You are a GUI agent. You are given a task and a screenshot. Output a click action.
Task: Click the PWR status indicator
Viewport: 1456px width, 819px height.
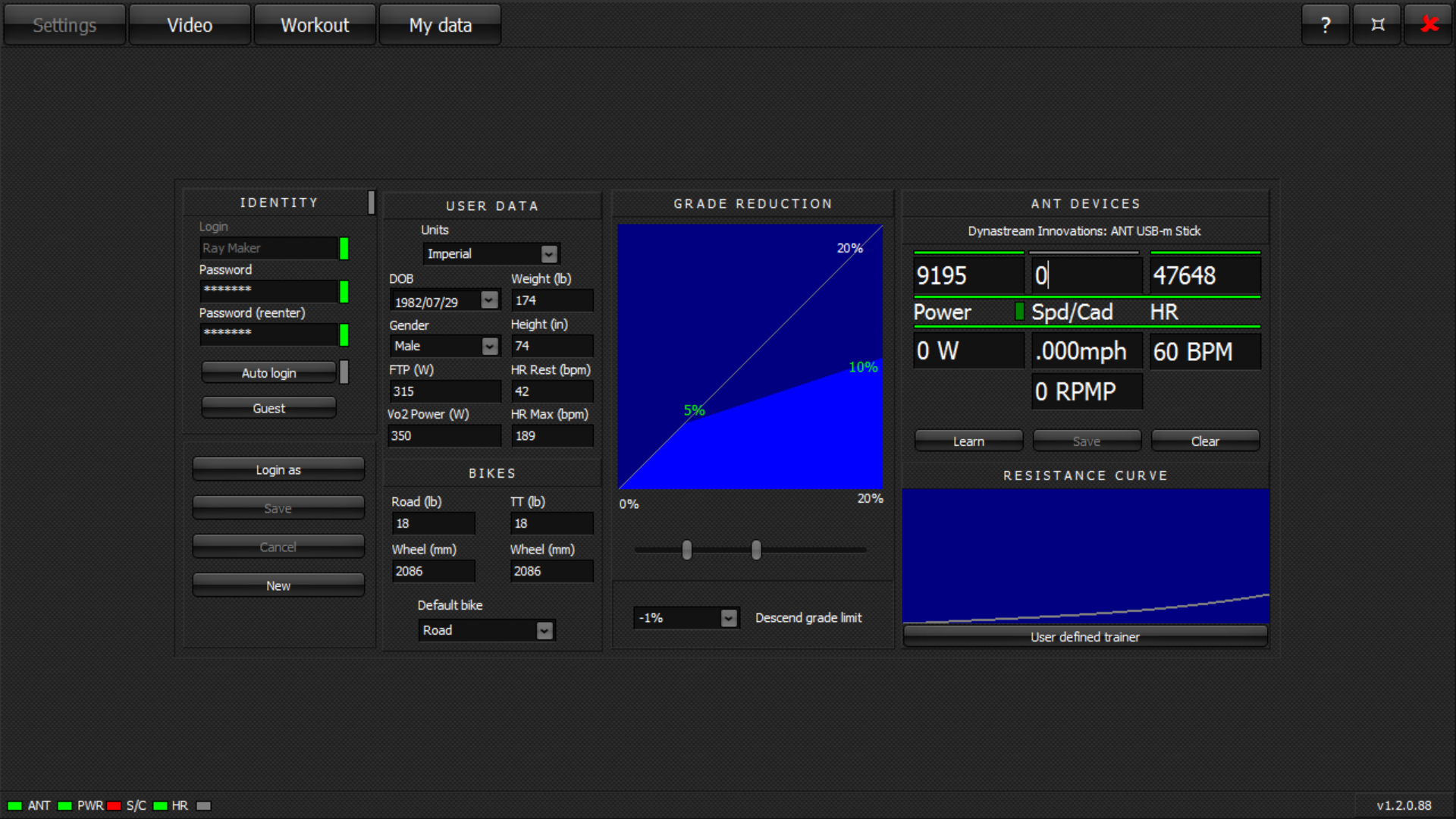(x=64, y=805)
